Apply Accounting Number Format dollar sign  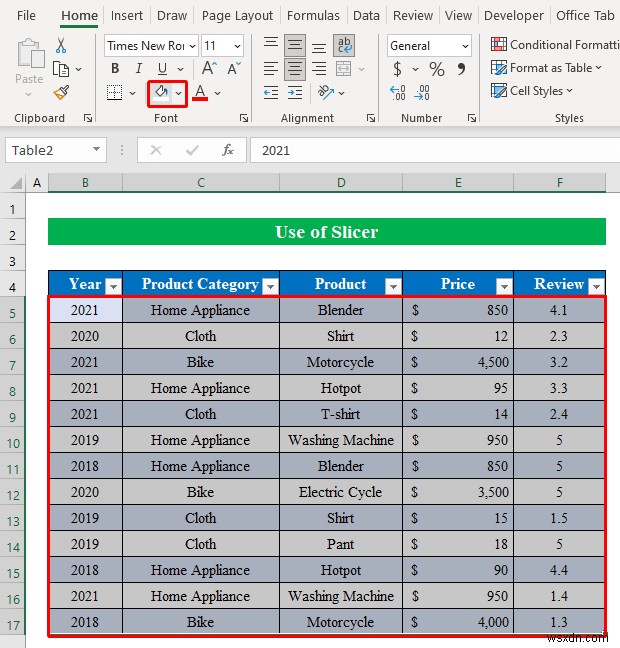(397, 69)
